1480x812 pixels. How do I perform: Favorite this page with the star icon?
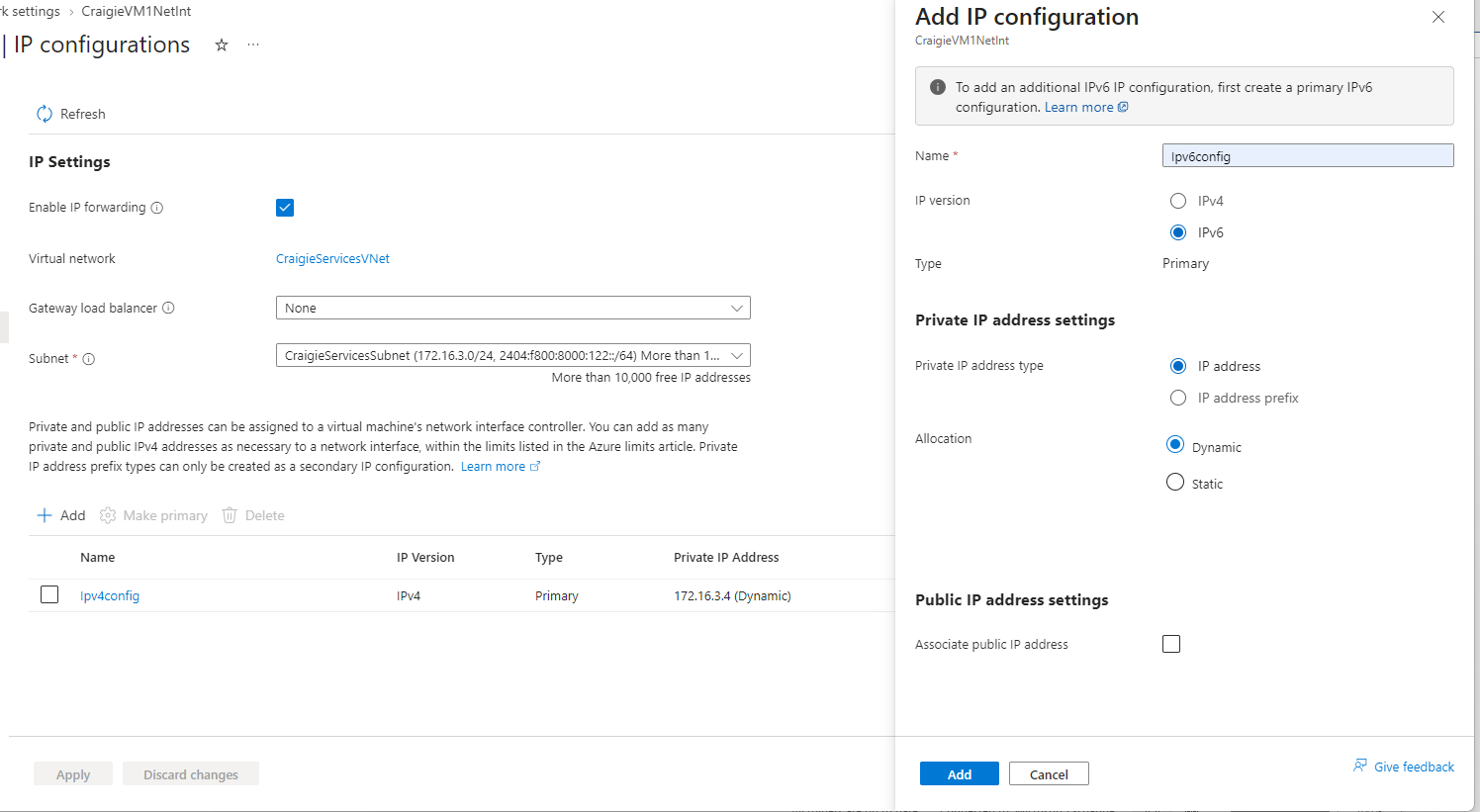click(x=222, y=45)
